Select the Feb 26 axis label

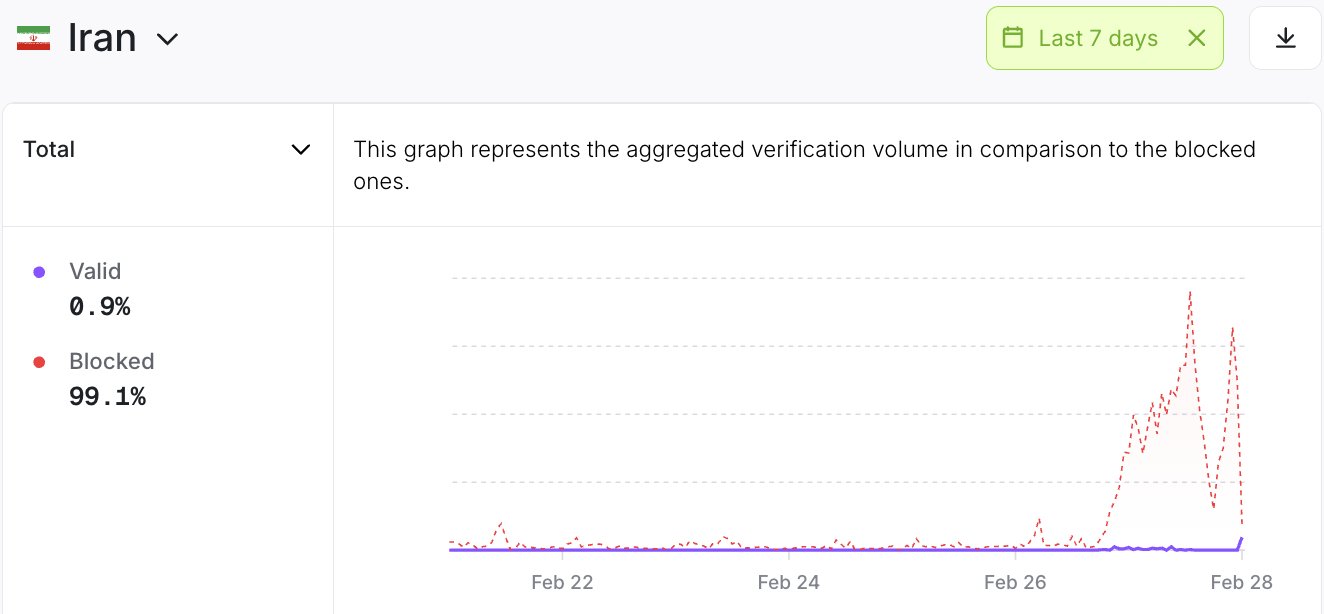click(x=1015, y=583)
